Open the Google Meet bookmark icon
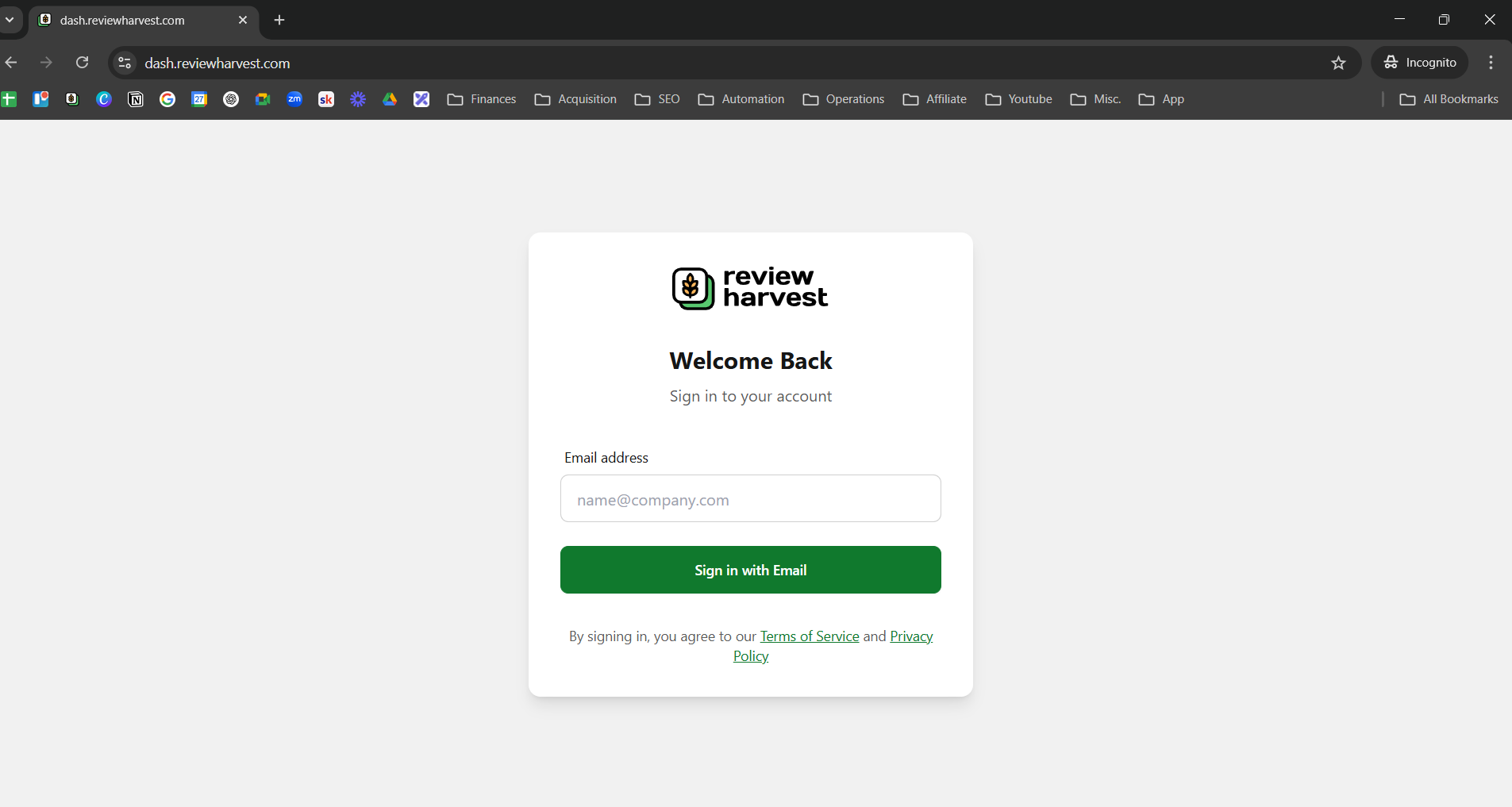This screenshot has width=1512, height=807. 263,99
